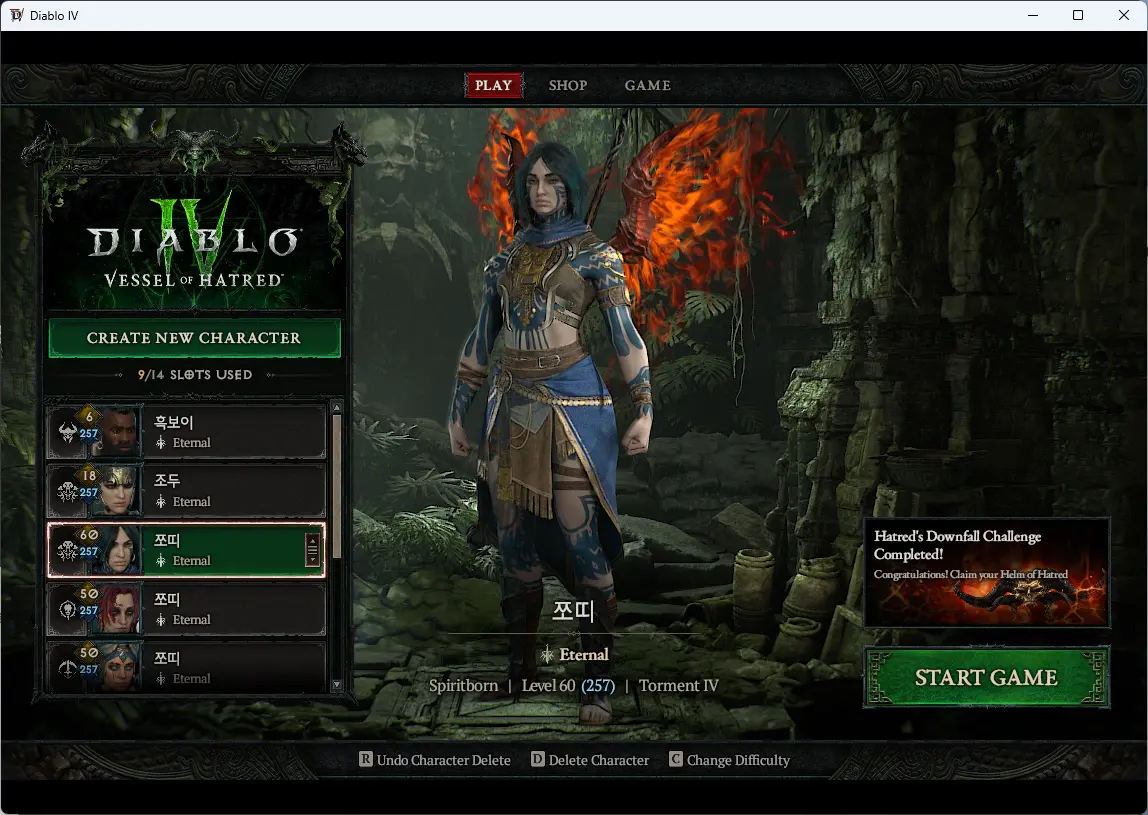Click the Eternal realm icon in selected 쪼띠 row

point(161,560)
